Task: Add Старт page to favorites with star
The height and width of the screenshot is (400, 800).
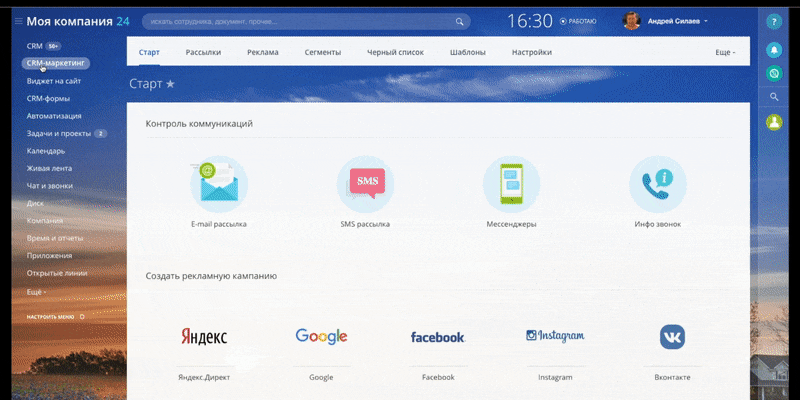Action: (x=170, y=84)
